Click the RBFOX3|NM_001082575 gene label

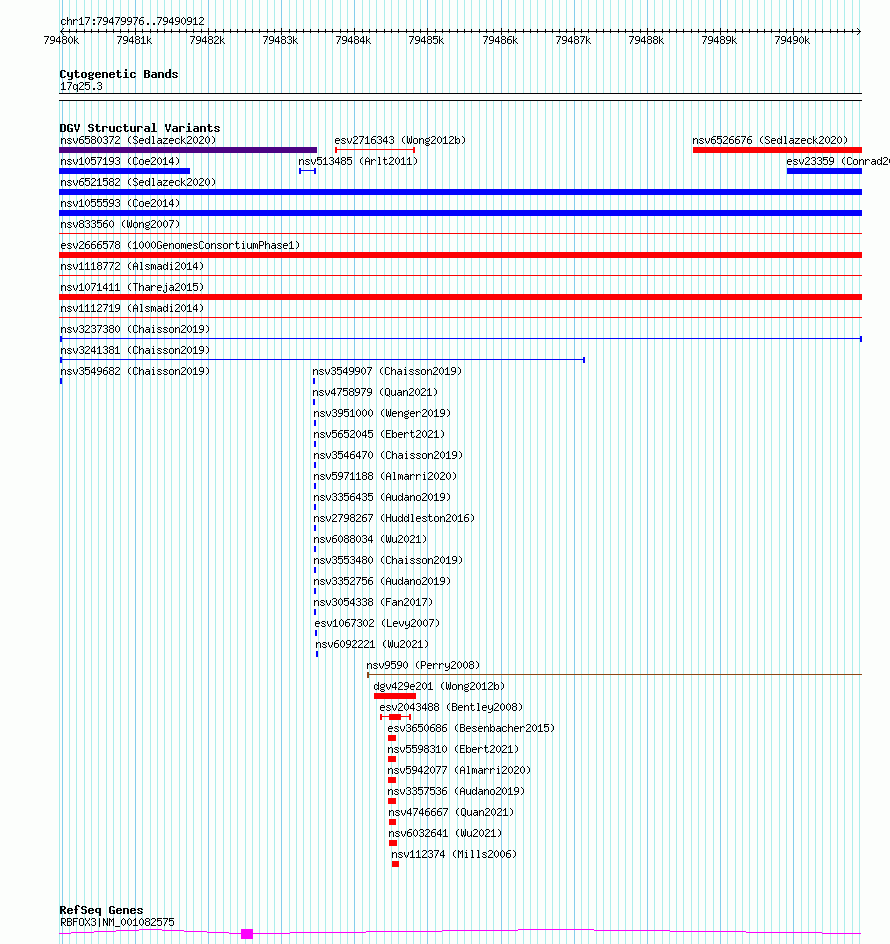click(117, 922)
